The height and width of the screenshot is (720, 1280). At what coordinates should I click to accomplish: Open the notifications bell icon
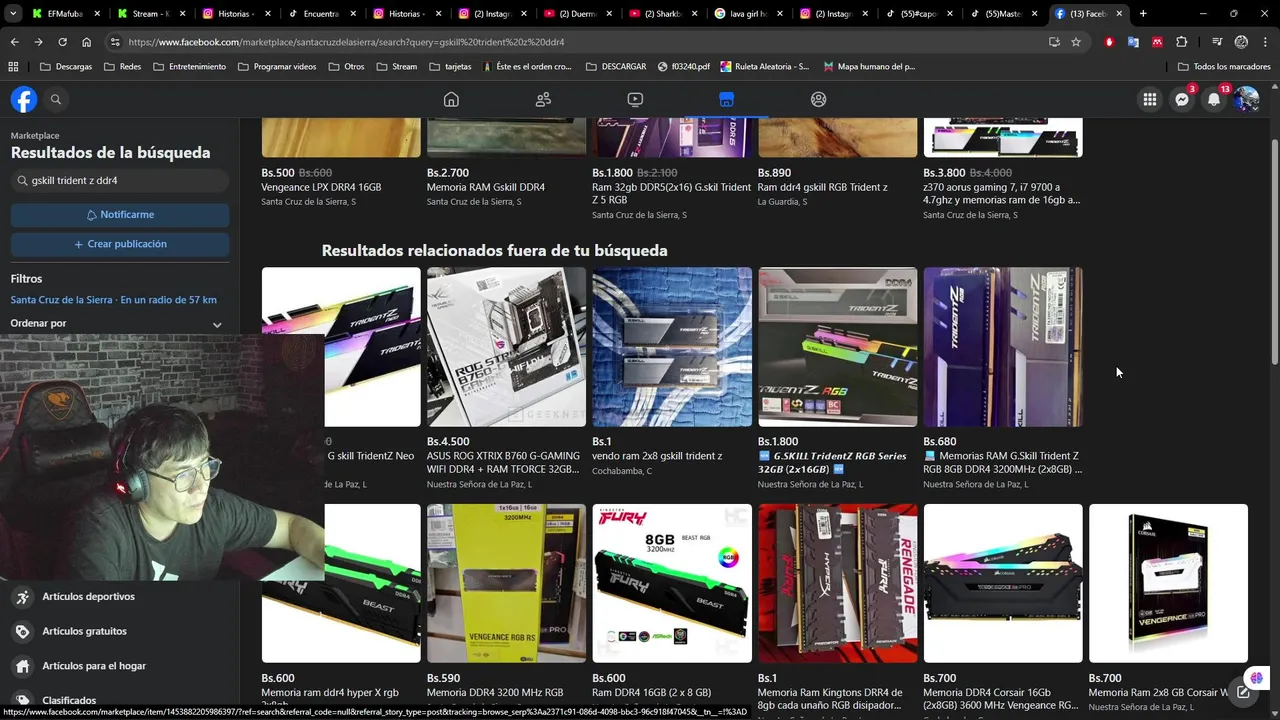1214,99
